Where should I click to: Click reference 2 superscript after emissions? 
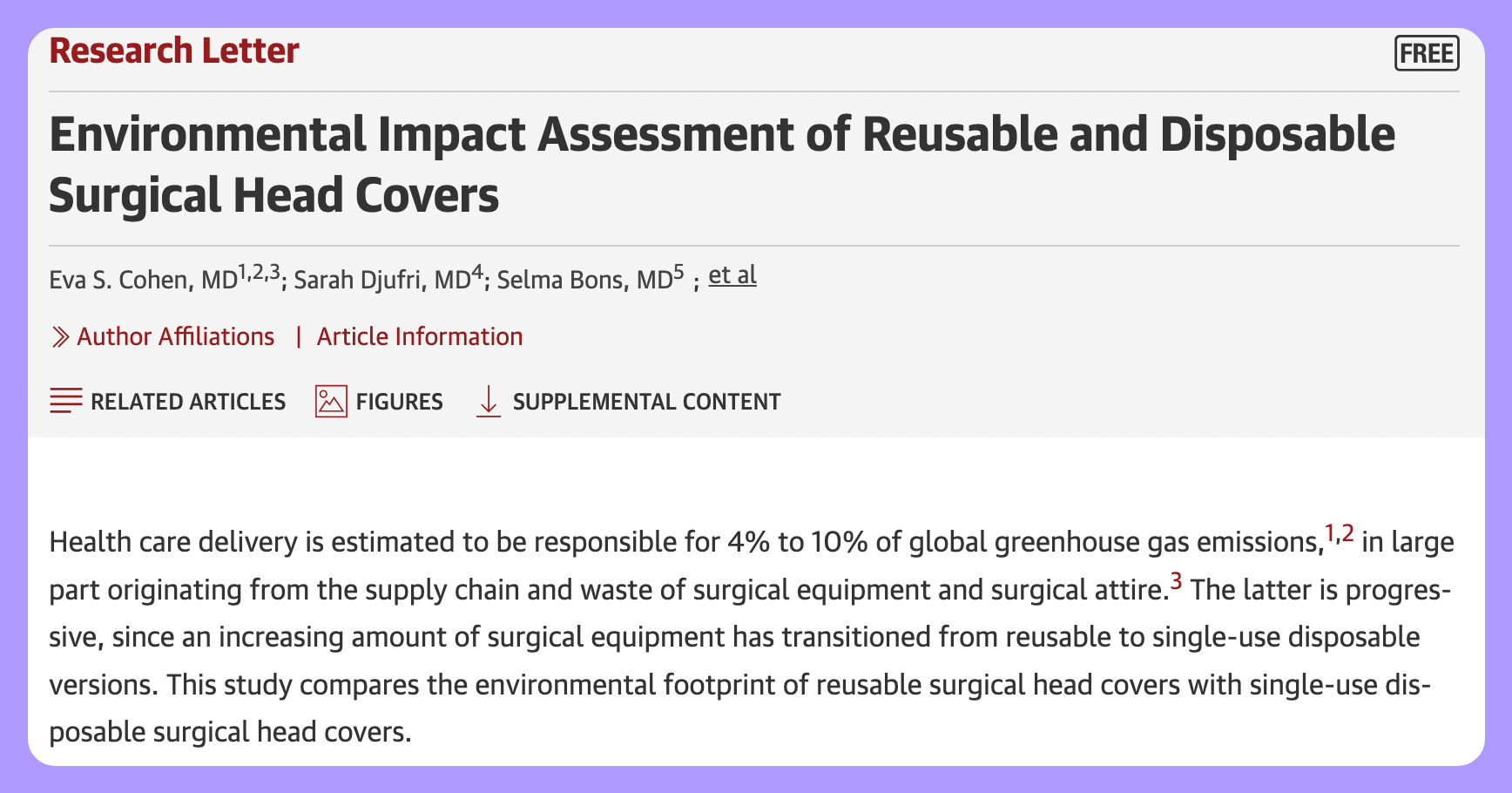(1347, 532)
